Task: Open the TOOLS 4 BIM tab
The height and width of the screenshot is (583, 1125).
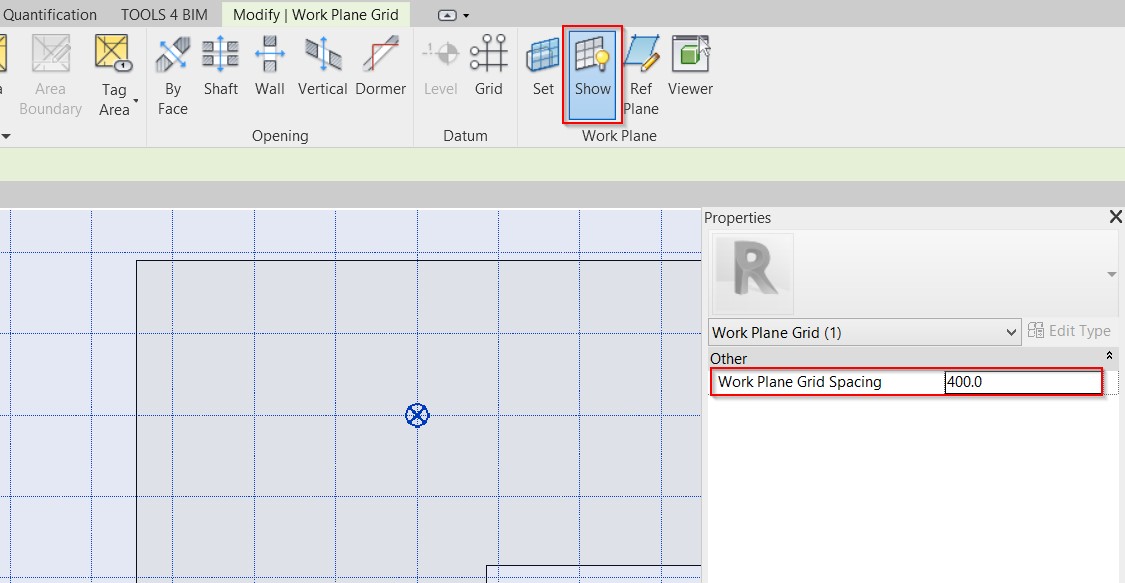Action: point(164,15)
